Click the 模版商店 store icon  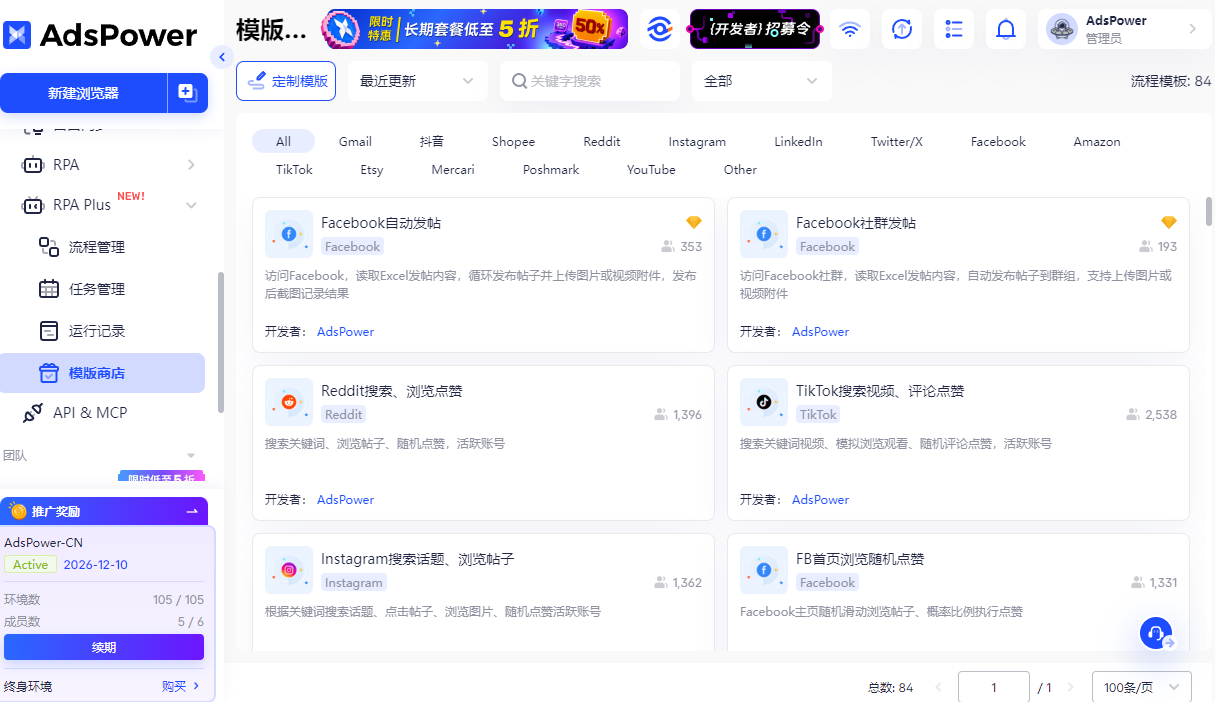pyautogui.click(x=49, y=373)
